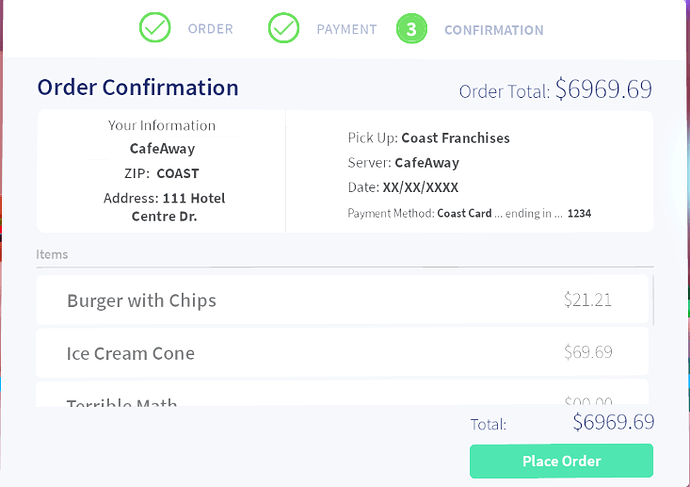
Task: Click the Order Confirmation heading
Action: click(x=138, y=87)
